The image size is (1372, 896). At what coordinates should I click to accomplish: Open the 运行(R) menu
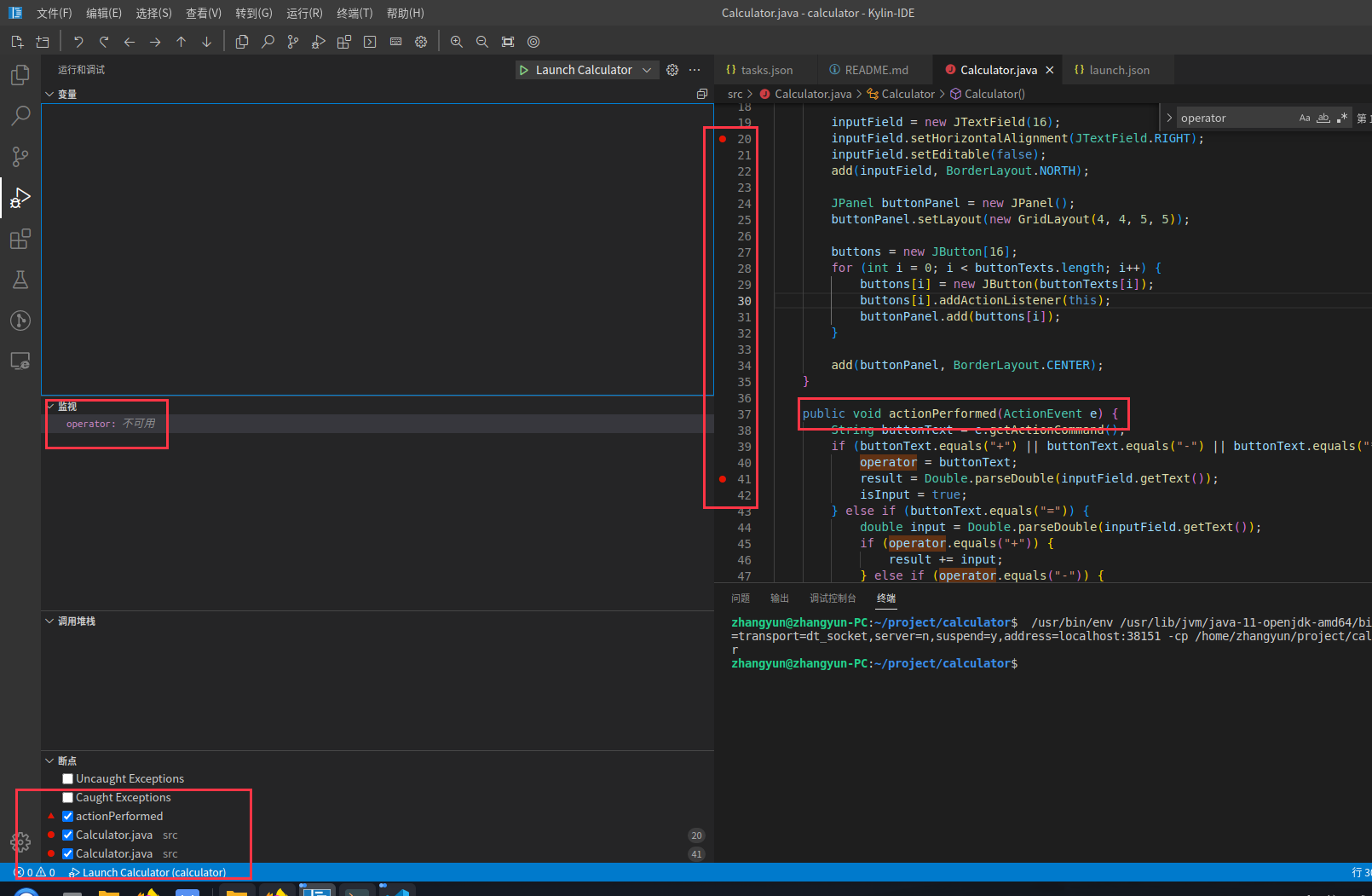click(304, 13)
